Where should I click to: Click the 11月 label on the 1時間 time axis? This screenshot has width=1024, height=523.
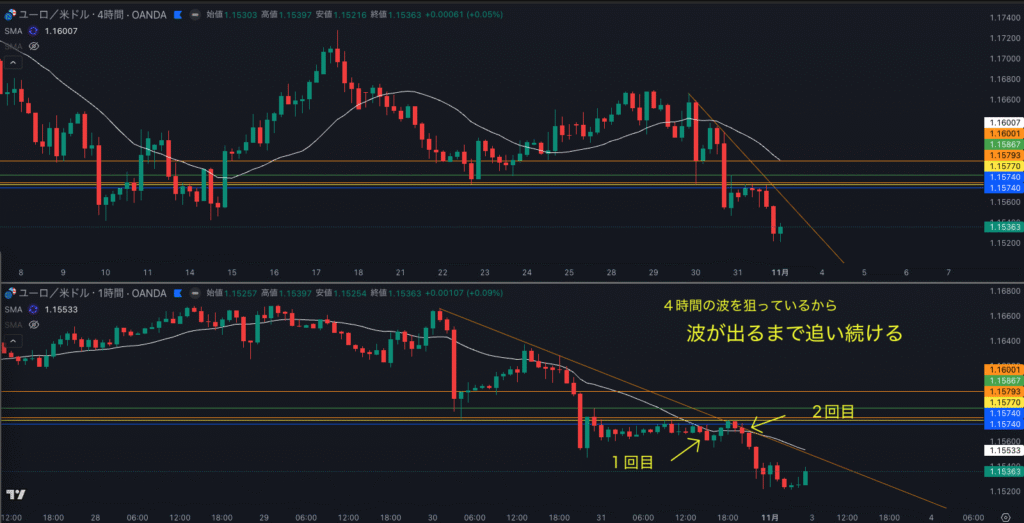pyautogui.click(x=771, y=516)
